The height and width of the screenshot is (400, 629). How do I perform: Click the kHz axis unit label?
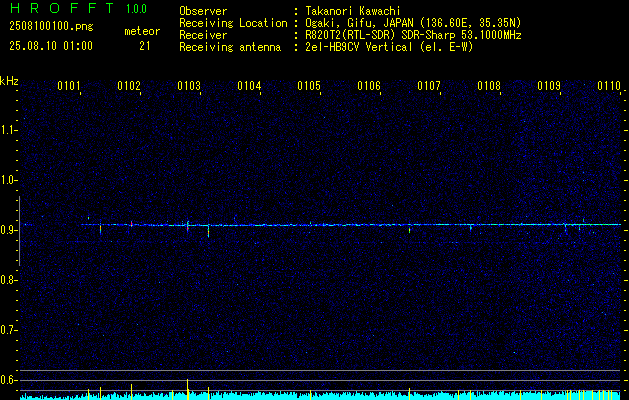coord(9,81)
